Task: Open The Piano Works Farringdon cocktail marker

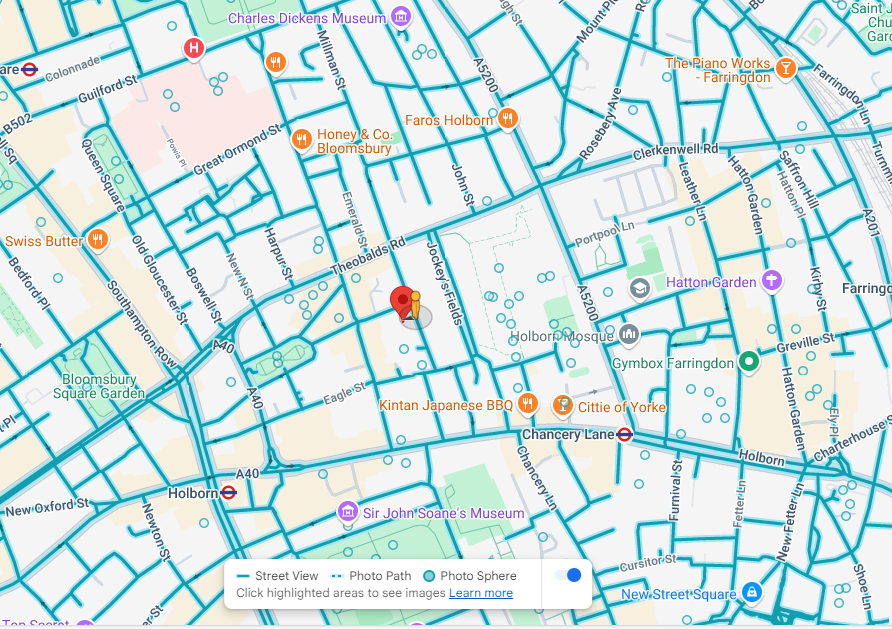Action: pyautogui.click(x=786, y=68)
